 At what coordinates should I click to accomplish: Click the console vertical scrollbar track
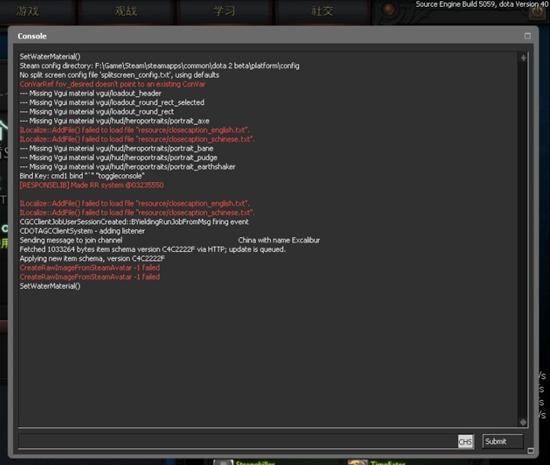tap(523, 240)
